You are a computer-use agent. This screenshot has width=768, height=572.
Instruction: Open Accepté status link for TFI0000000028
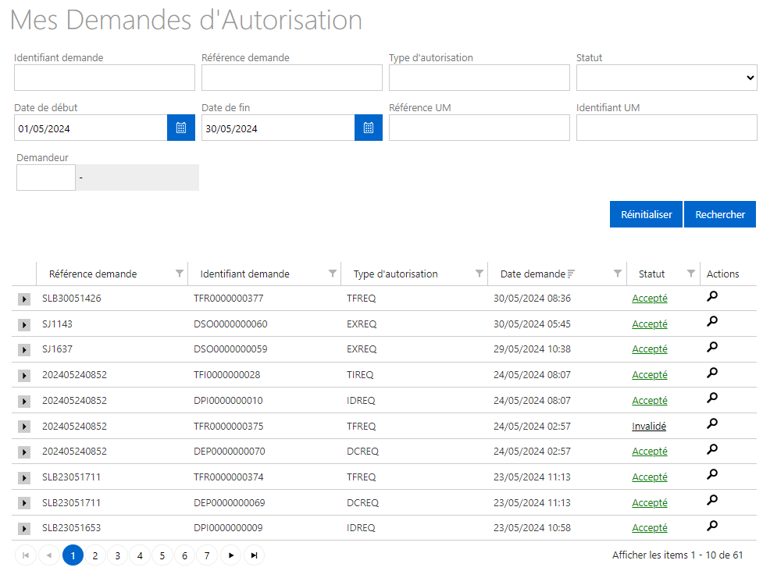tap(649, 375)
